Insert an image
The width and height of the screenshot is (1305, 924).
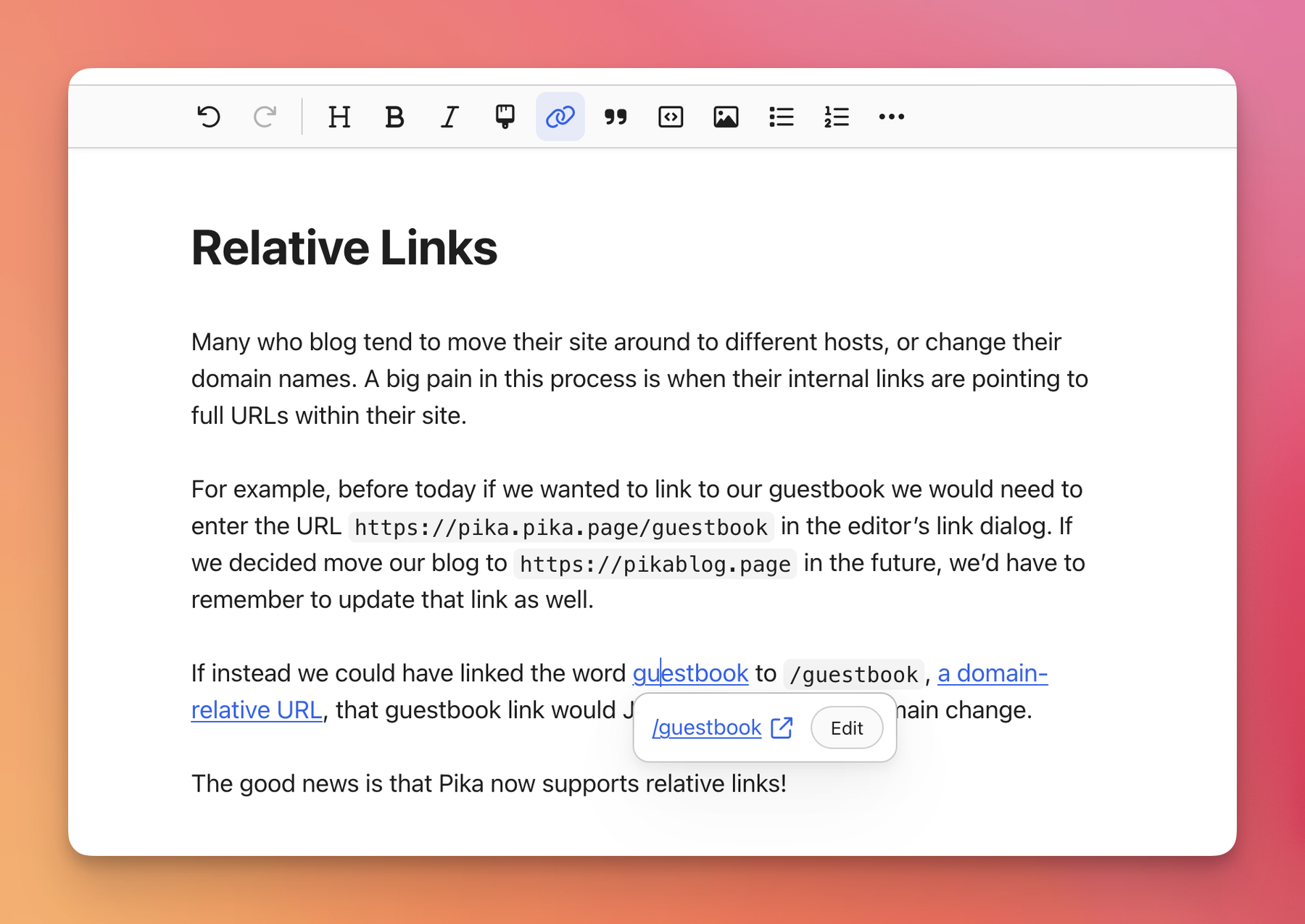click(x=726, y=117)
